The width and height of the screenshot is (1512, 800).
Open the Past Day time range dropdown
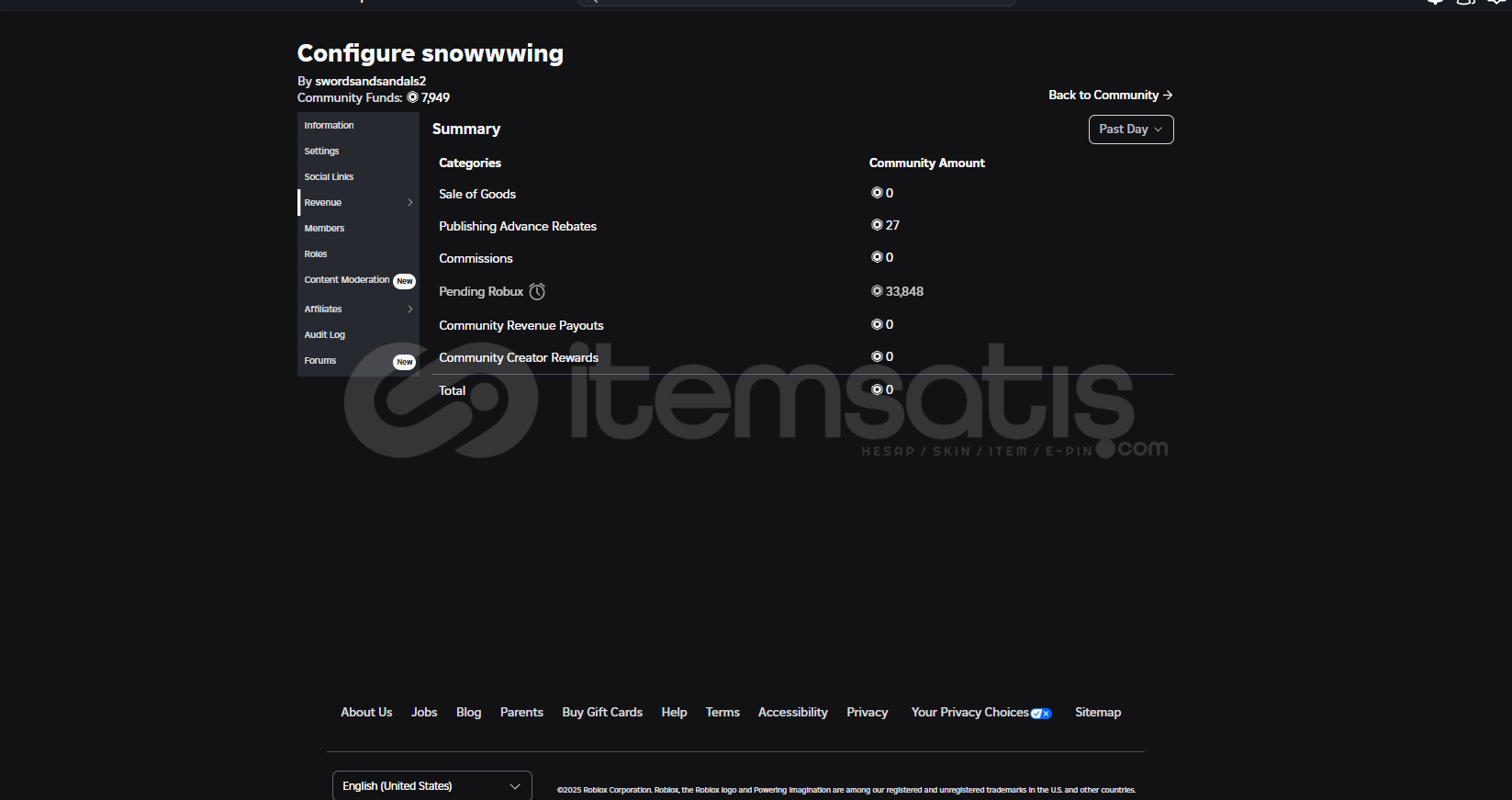(1131, 130)
